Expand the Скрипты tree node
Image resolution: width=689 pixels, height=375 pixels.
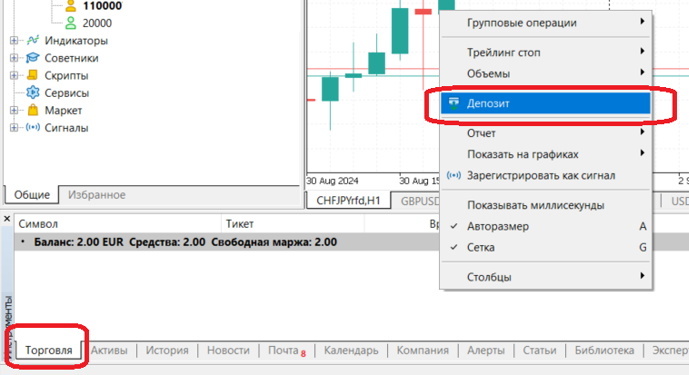tap(14, 75)
